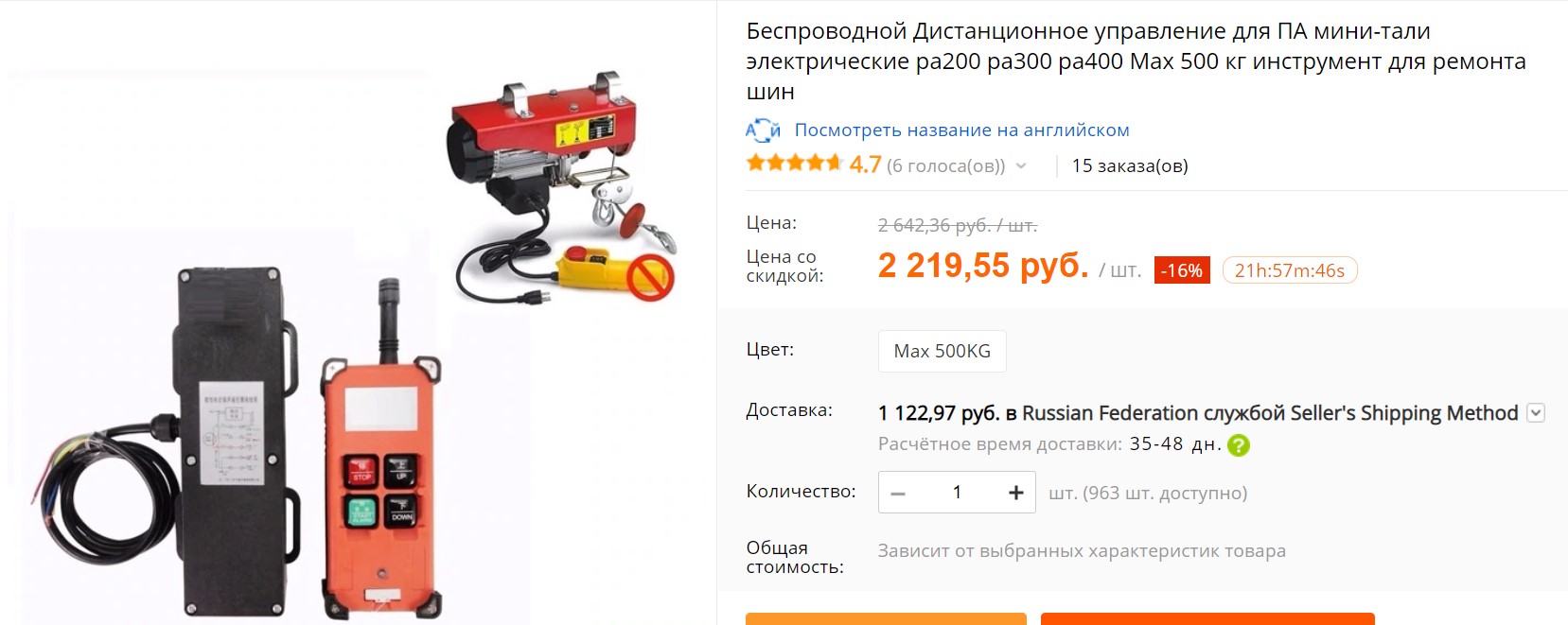The height and width of the screenshot is (625, 1568).
Task: Click the quantity input field showing 1
Action: [x=957, y=493]
